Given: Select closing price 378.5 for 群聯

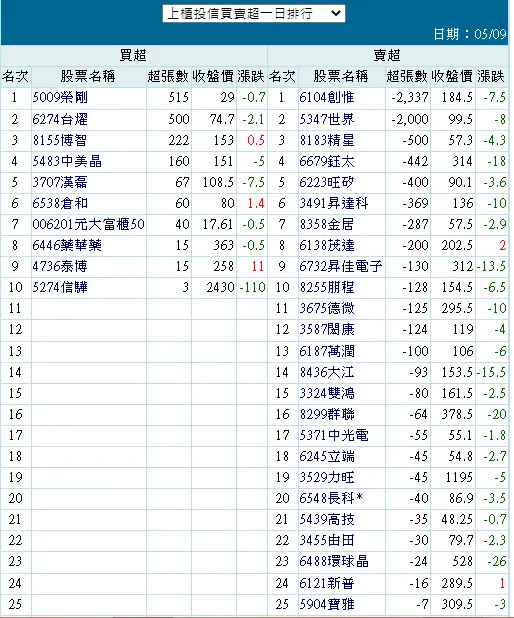Looking at the screenshot, I should (457, 414).
